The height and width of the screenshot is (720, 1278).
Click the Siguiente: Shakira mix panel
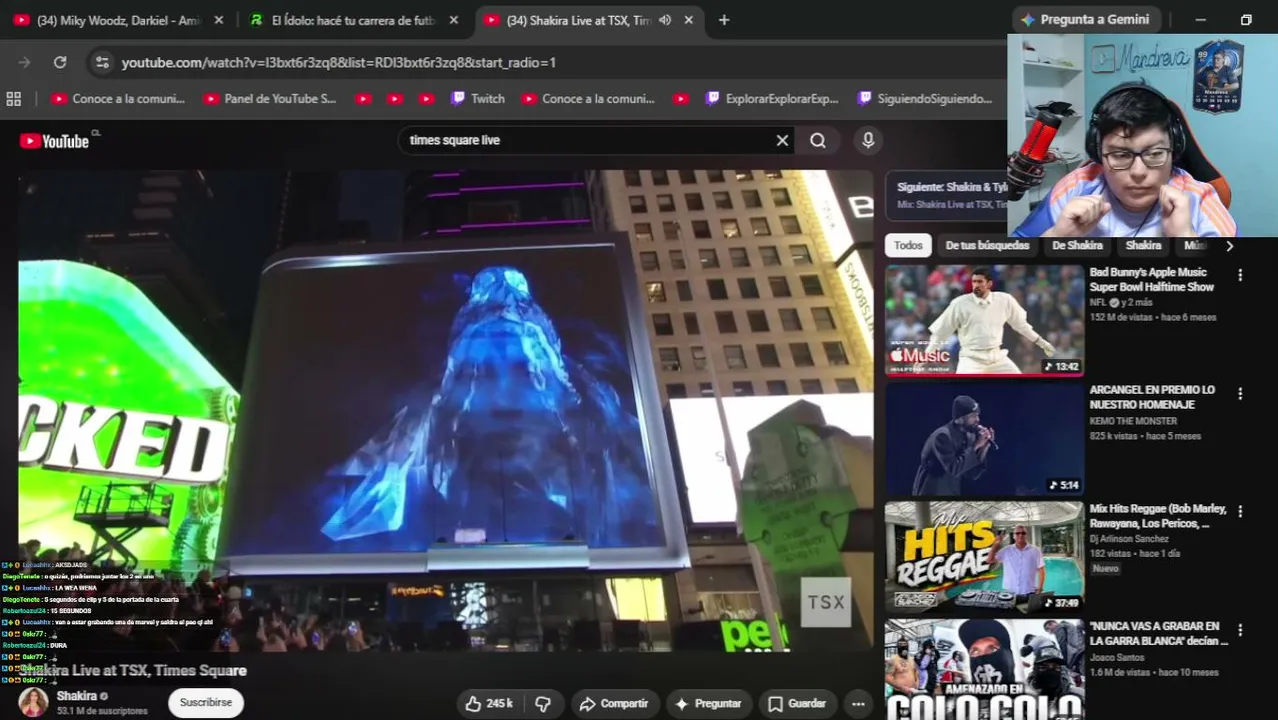[947, 195]
